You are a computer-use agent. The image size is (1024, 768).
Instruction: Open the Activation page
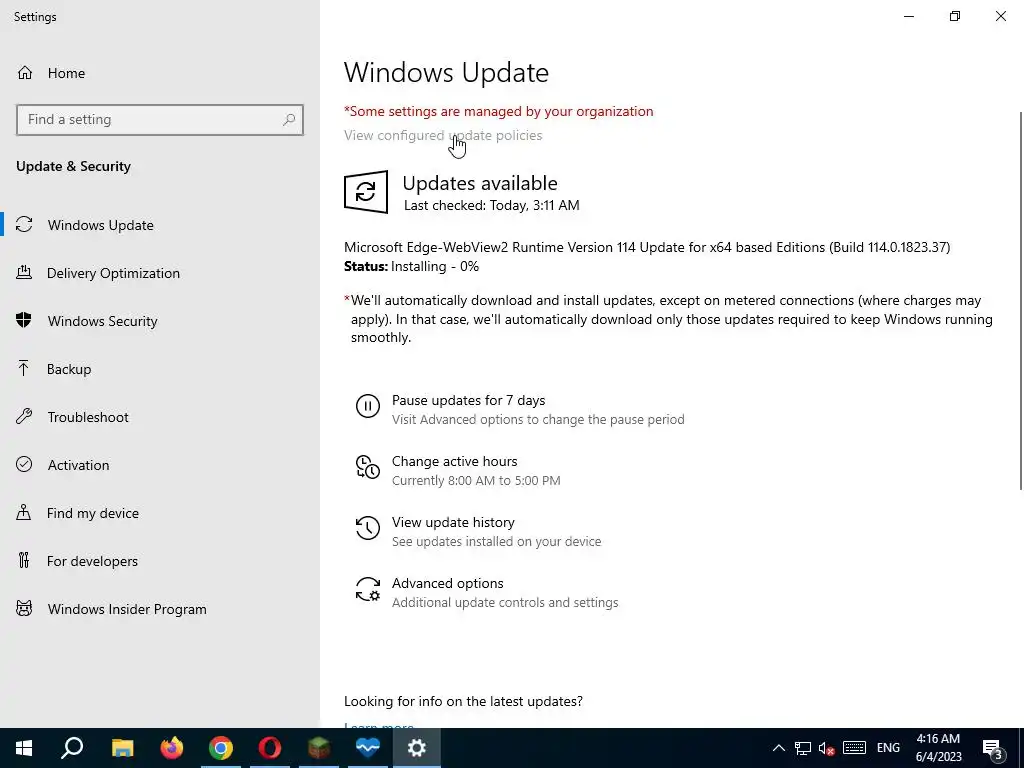point(160,464)
